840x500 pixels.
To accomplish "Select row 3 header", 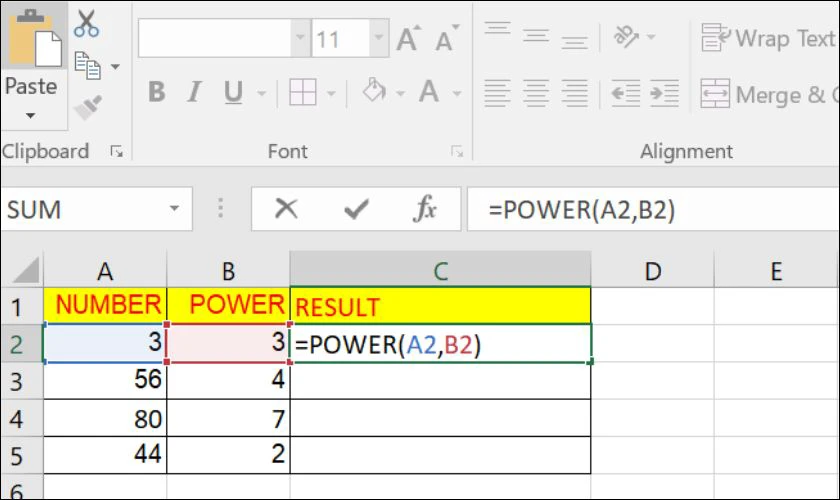I will [21, 381].
